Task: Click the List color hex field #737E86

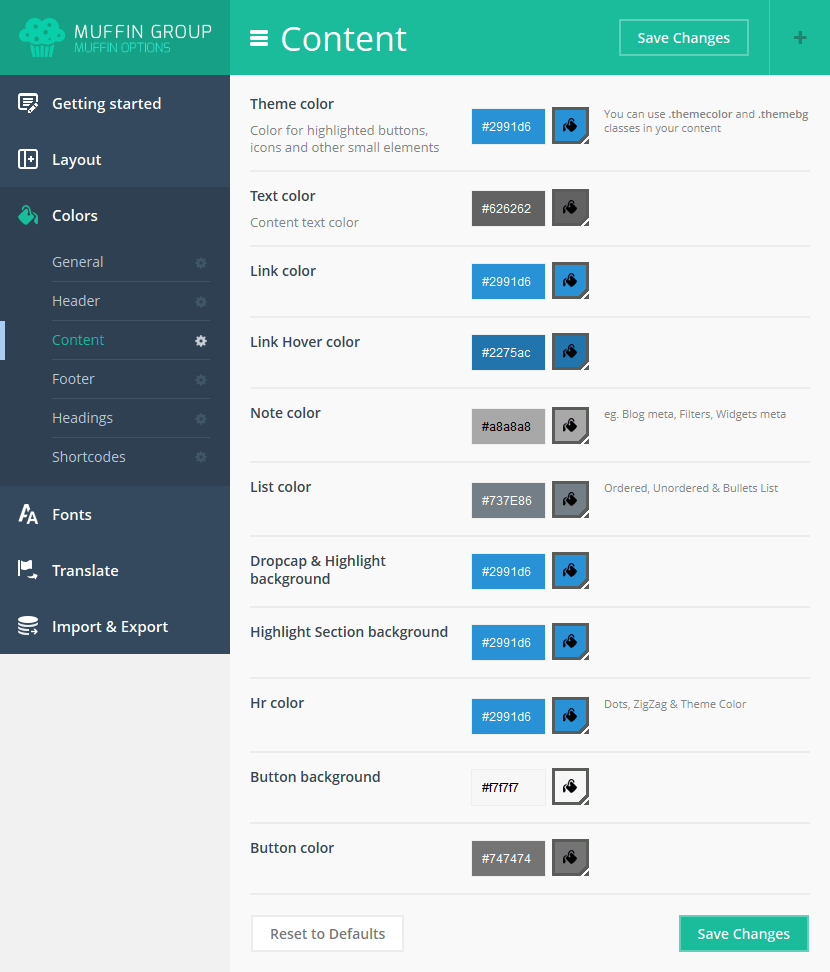Action: (508, 500)
